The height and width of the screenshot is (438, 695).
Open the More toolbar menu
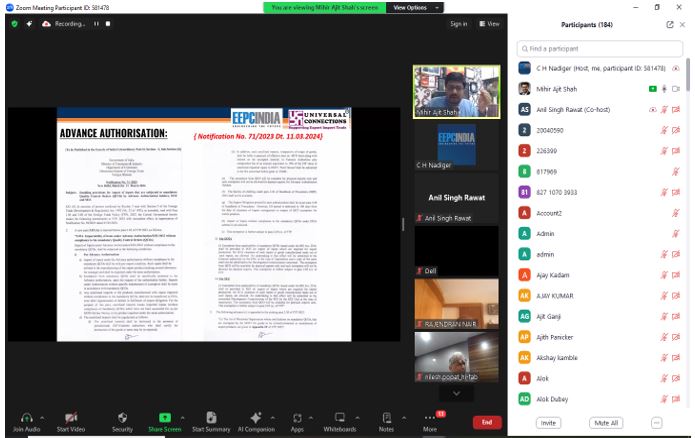[430, 418]
